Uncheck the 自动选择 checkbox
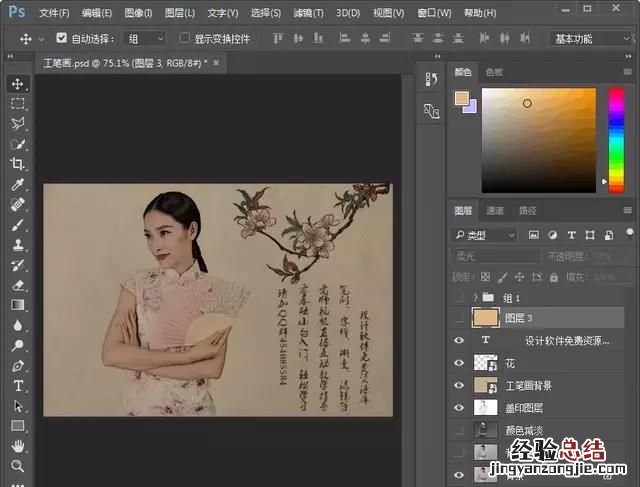 (x=61, y=38)
